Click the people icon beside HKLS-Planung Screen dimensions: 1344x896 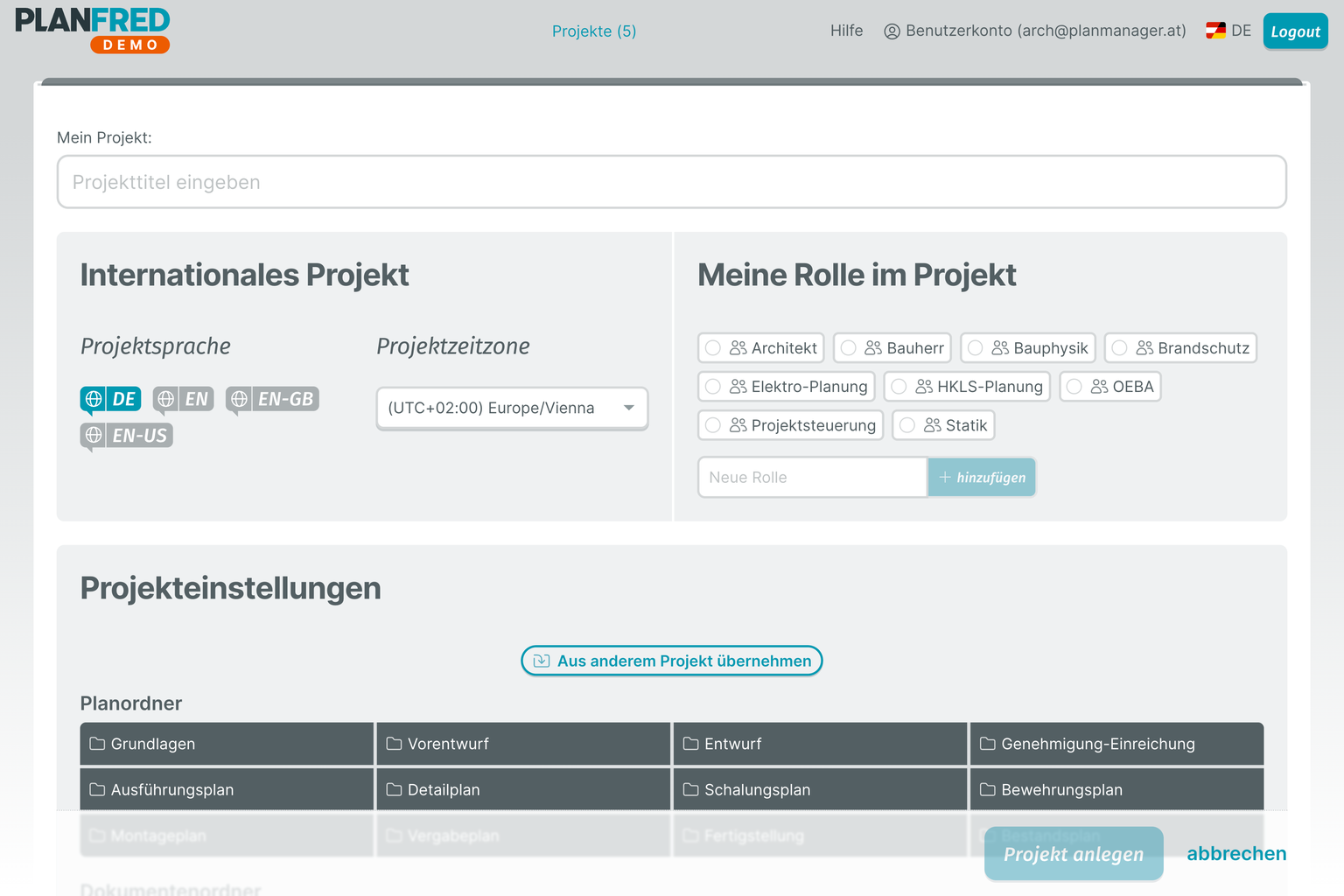[x=924, y=387]
